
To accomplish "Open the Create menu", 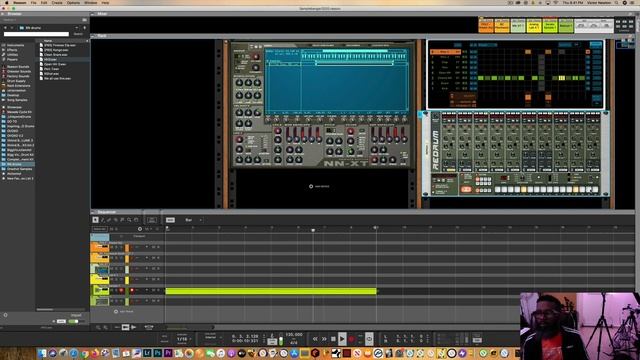I will coord(57,2).
